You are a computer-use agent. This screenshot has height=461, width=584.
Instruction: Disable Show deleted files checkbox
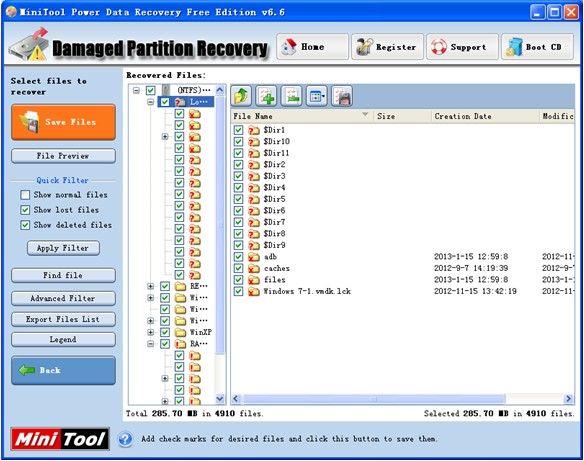[x=25, y=225]
